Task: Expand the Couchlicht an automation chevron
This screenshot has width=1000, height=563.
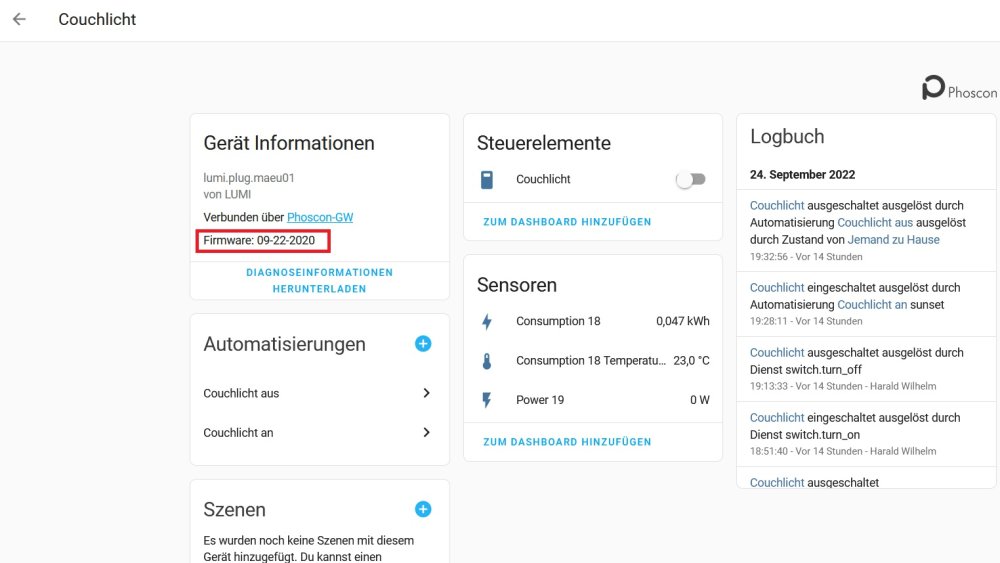Action: [427, 432]
